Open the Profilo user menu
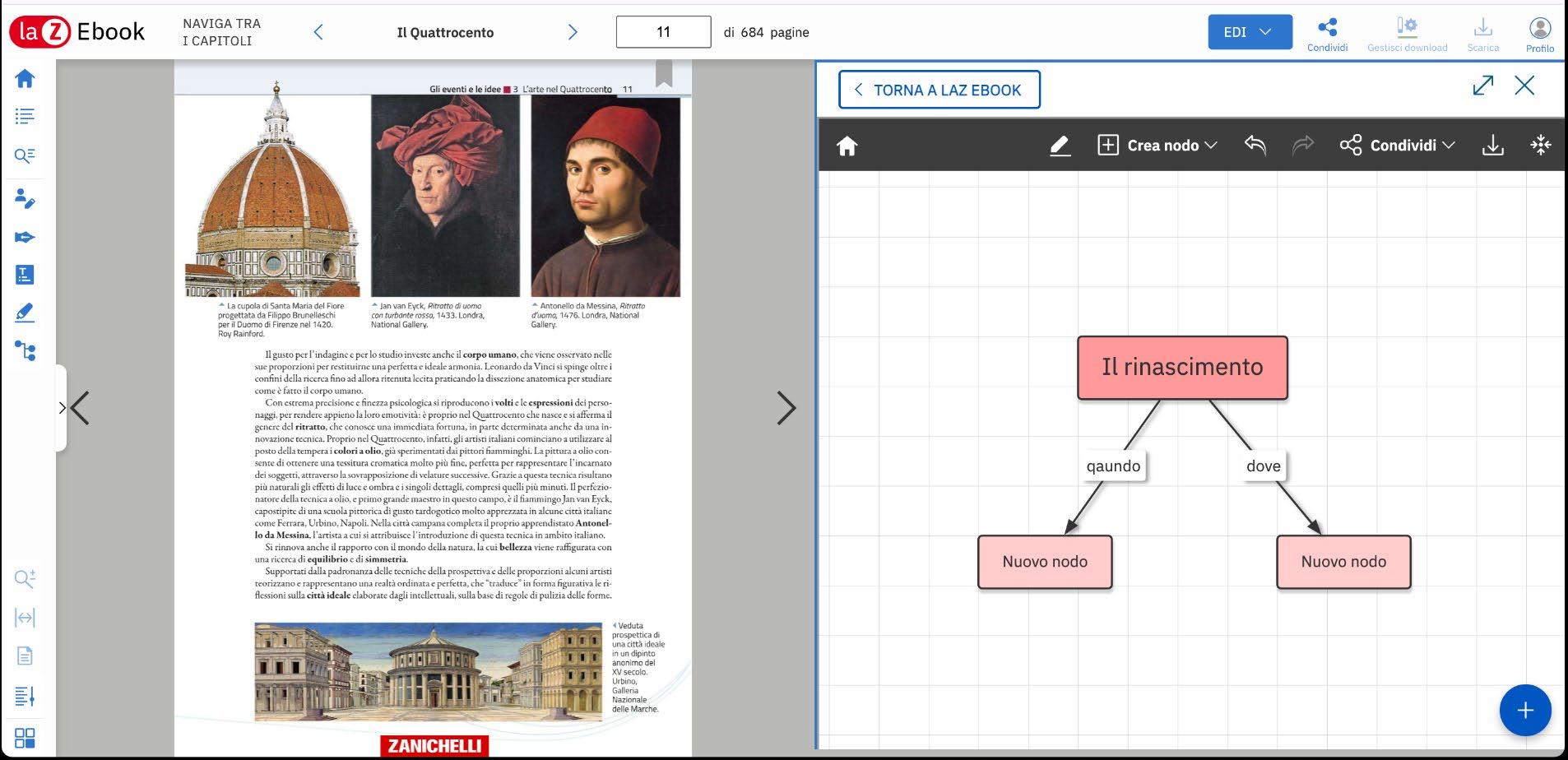 click(x=1539, y=35)
